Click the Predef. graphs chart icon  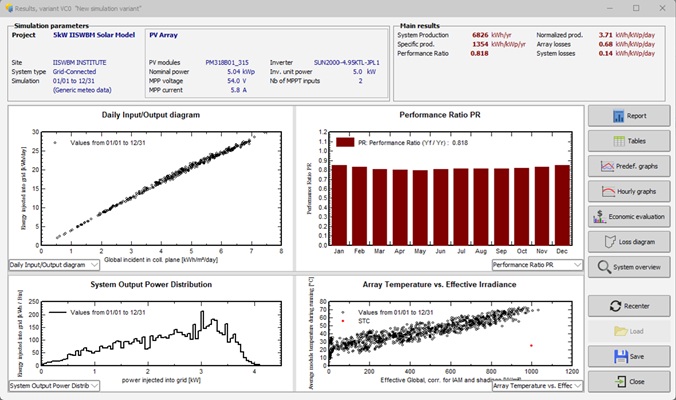tap(607, 166)
